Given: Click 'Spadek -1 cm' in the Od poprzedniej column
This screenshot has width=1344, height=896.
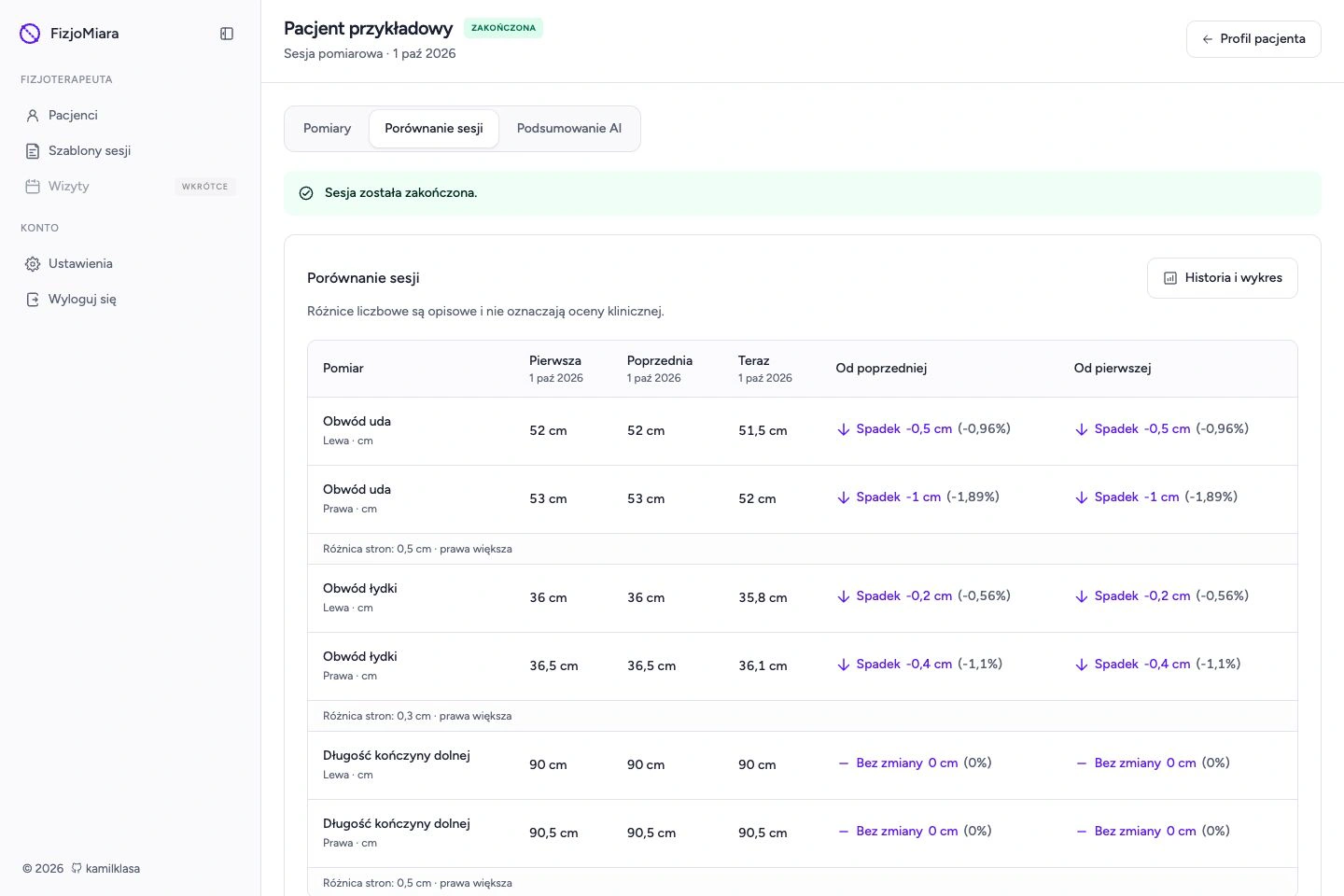Looking at the screenshot, I should pos(899,497).
